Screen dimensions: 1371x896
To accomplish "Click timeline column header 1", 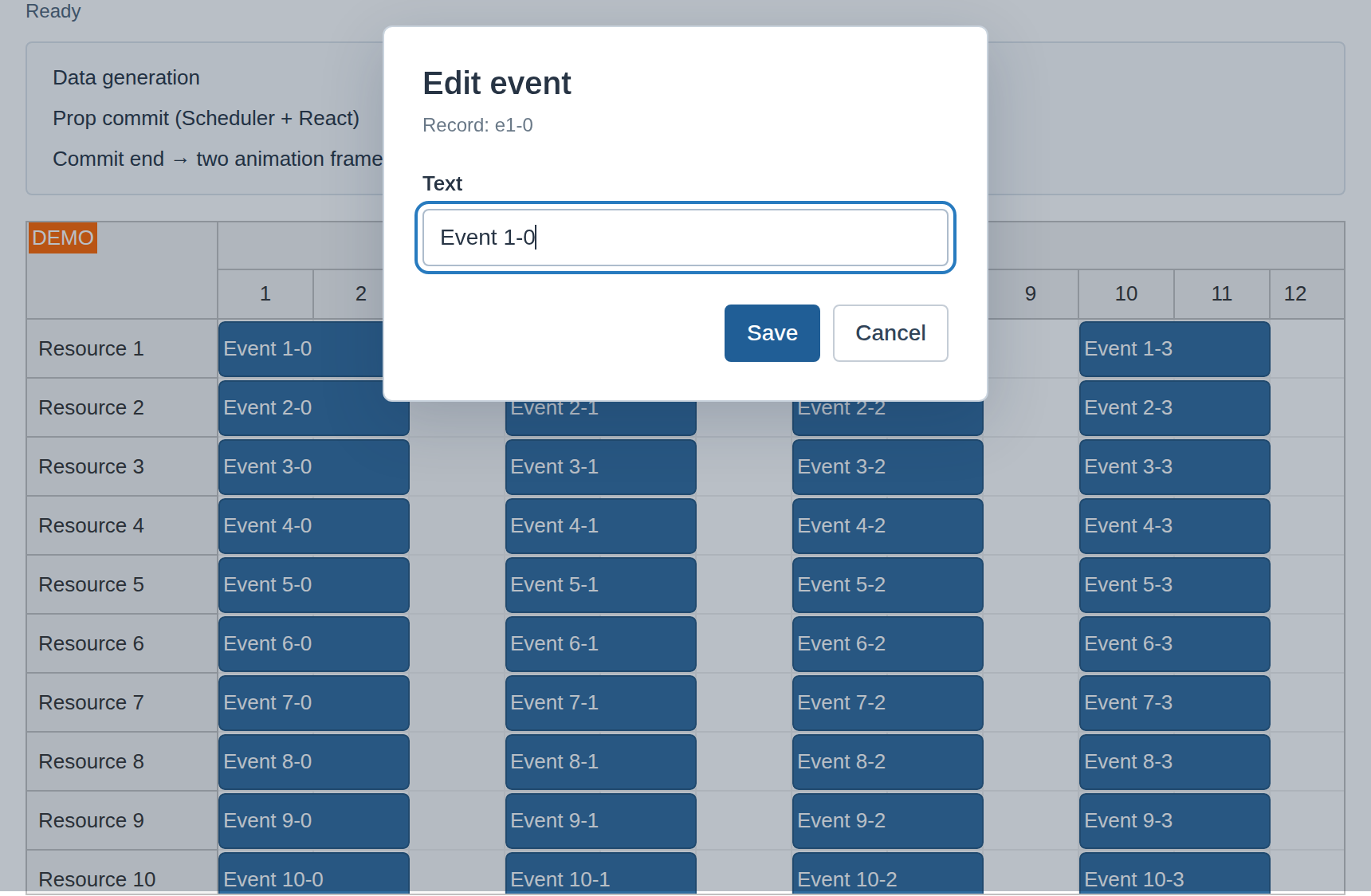I will (265, 294).
